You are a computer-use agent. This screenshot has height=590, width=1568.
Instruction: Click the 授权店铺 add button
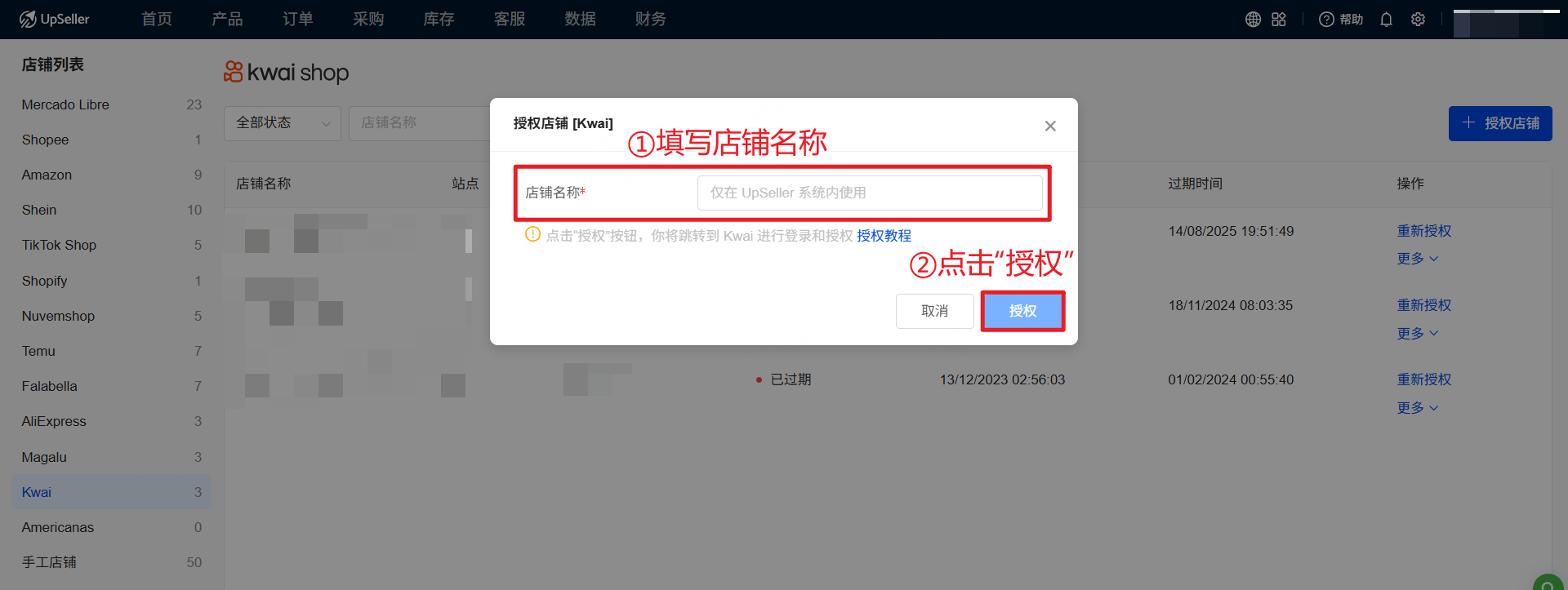1500,123
